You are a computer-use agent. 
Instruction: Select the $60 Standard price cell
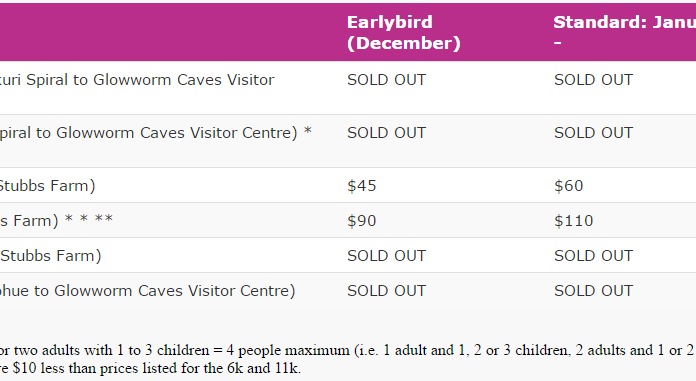569,186
